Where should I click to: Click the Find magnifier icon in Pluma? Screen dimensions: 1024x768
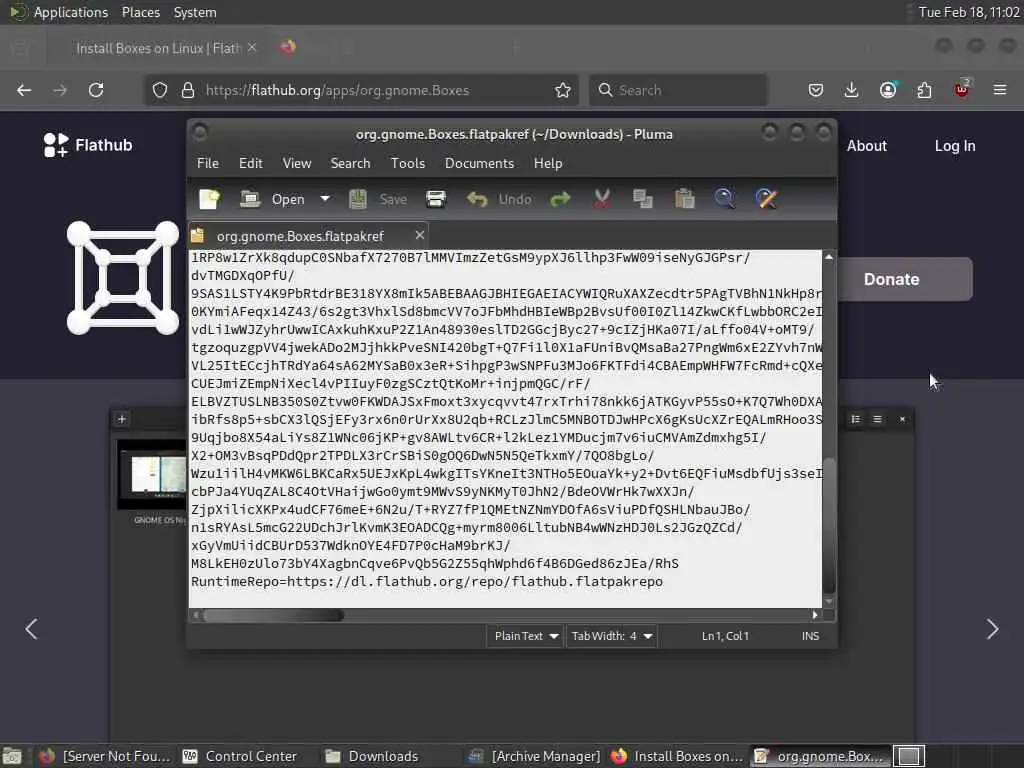724,199
